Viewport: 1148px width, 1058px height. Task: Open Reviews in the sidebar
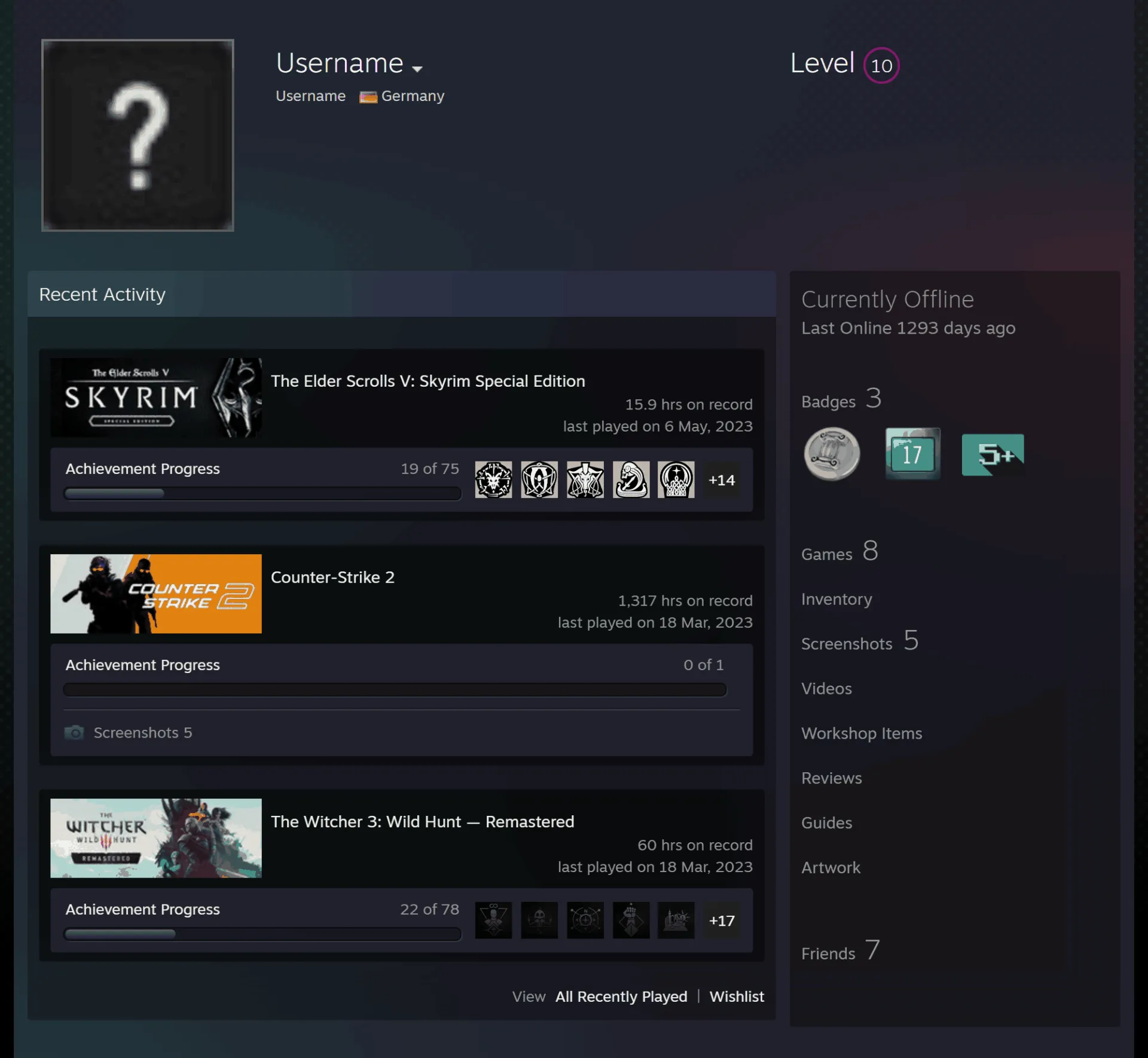(832, 778)
